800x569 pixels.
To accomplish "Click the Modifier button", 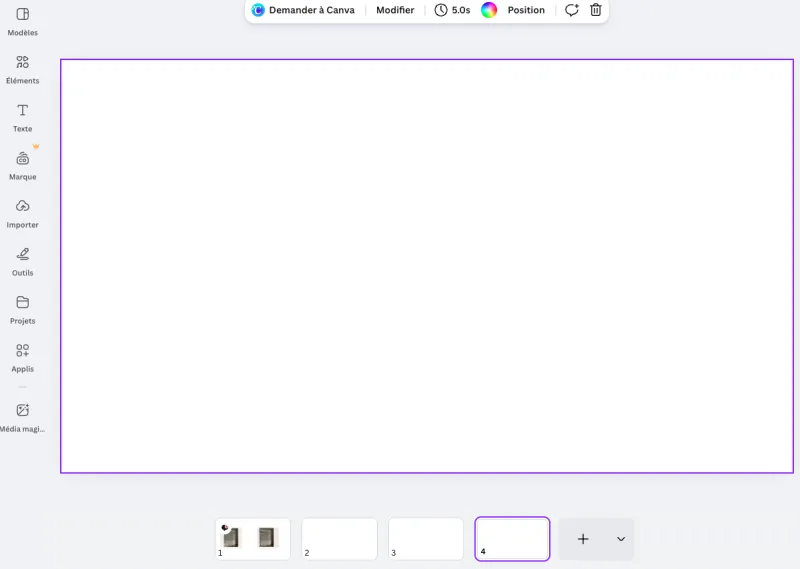I will pyautogui.click(x=395, y=10).
